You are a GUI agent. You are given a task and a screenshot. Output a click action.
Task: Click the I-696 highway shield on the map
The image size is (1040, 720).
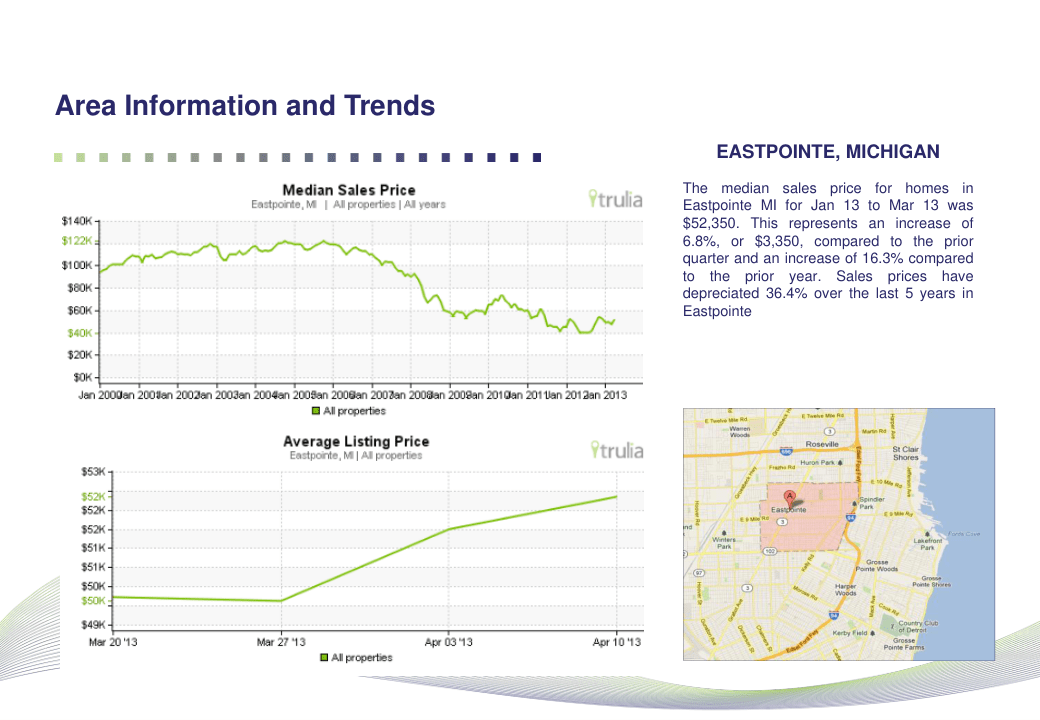tap(787, 452)
